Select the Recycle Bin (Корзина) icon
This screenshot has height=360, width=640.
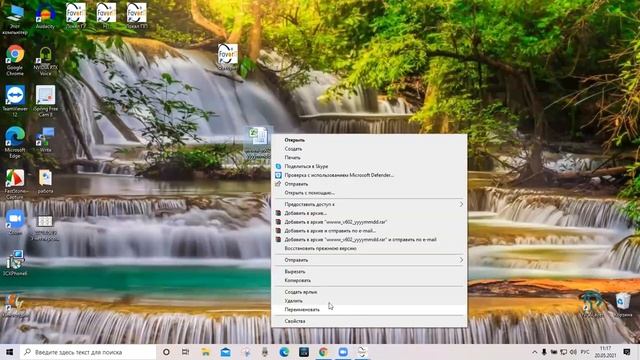tap(623, 304)
